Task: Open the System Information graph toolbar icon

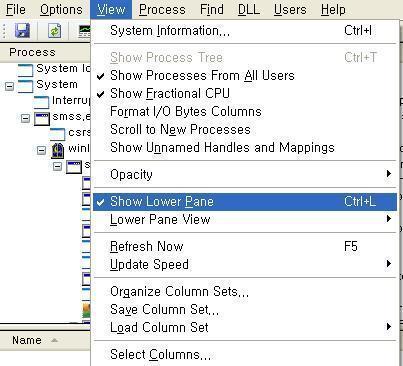Action: click(84, 31)
